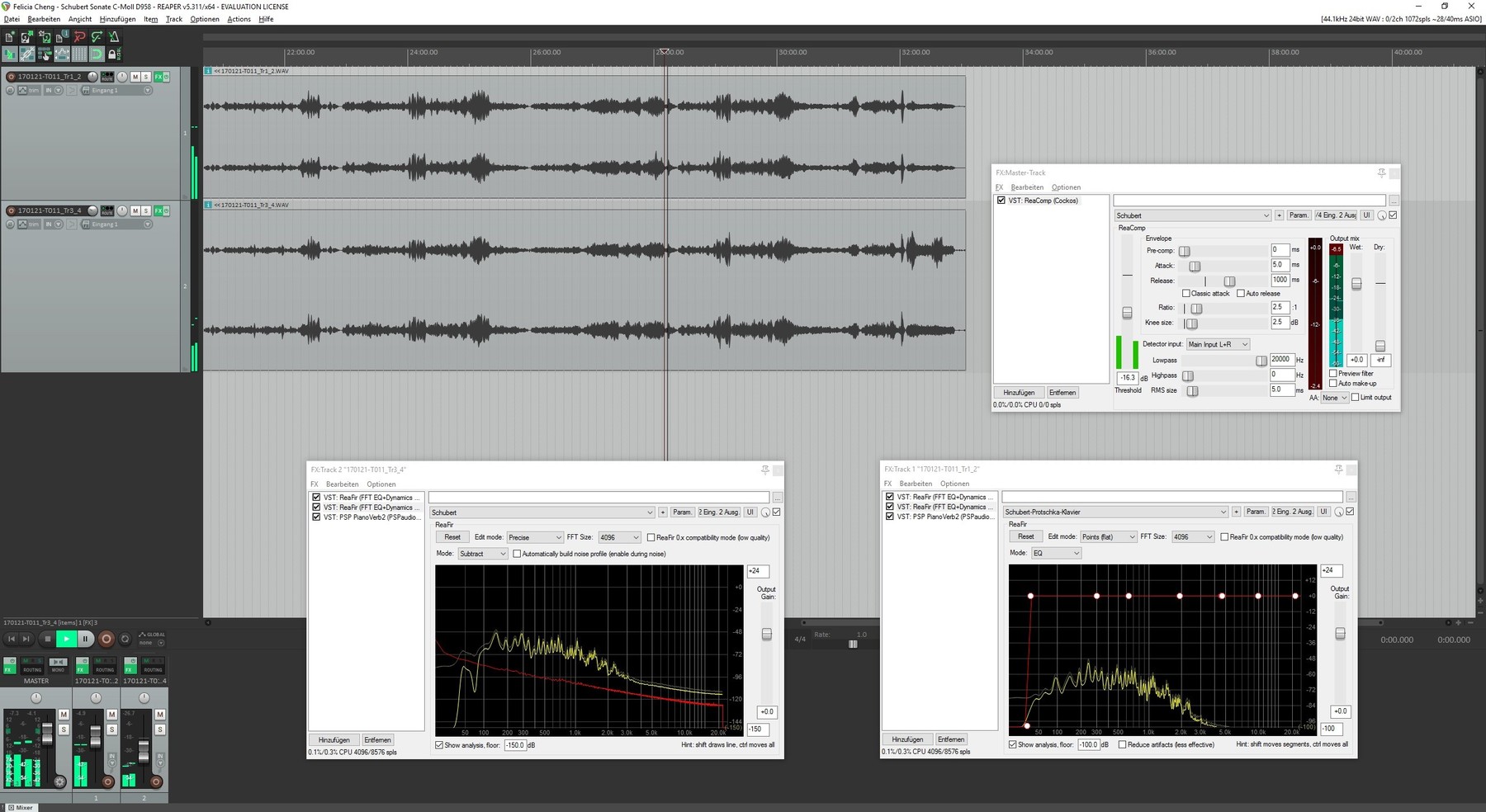Click Param. button in Master-Track FX window

pyautogui.click(x=1299, y=215)
